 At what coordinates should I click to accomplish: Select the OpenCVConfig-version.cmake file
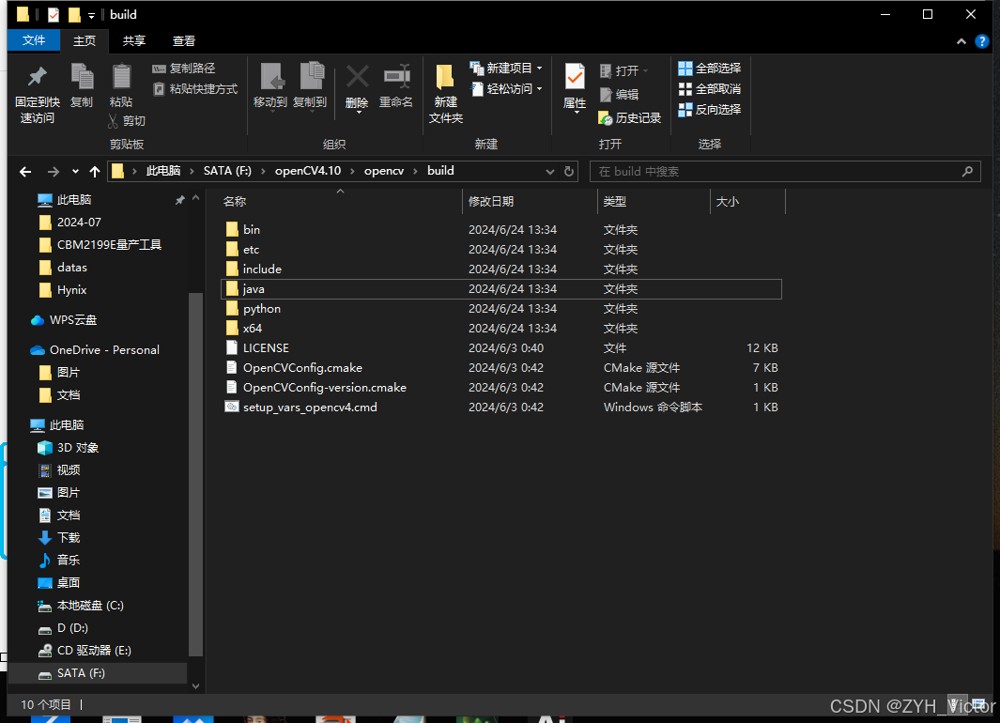(x=501, y=388)
